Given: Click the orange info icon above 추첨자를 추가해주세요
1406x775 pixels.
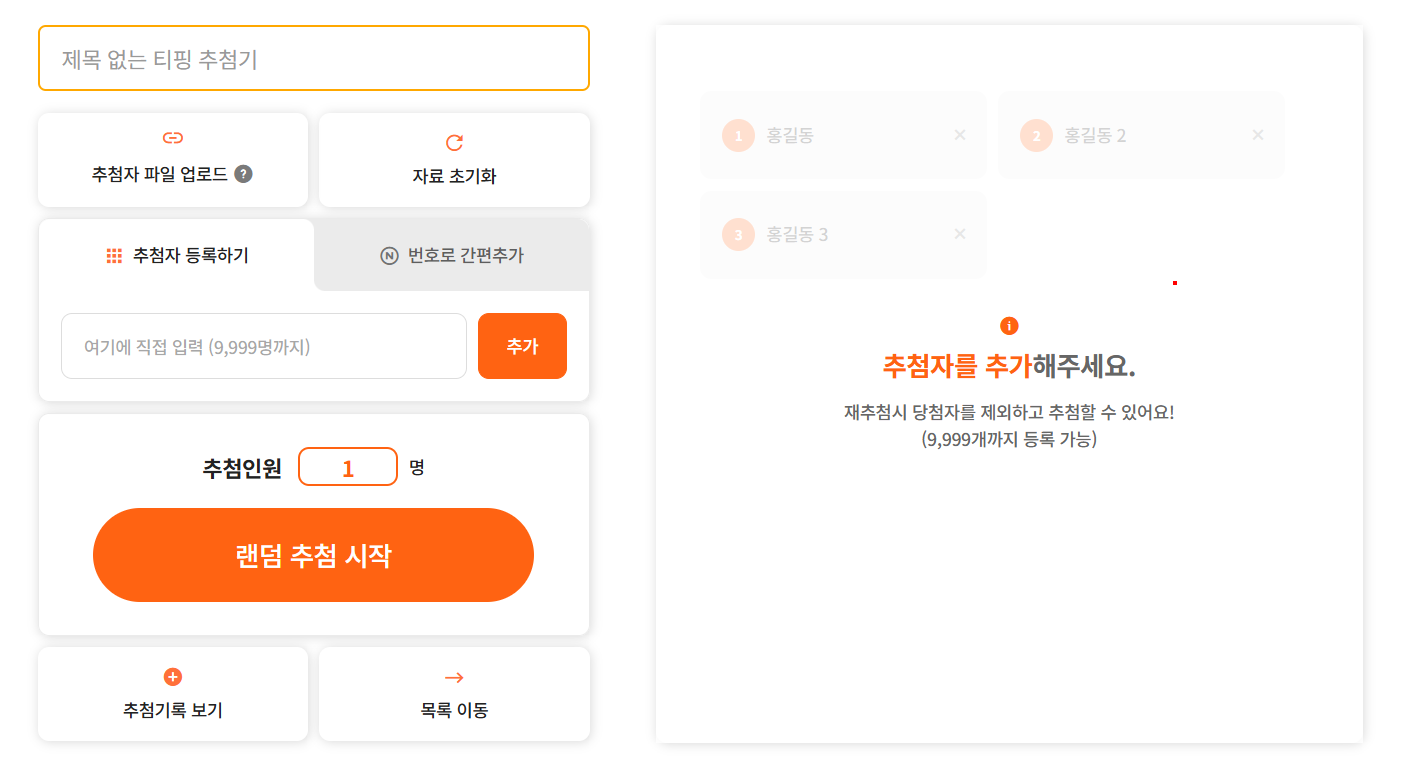Looking at the screenshot, I should [1009, 326].
